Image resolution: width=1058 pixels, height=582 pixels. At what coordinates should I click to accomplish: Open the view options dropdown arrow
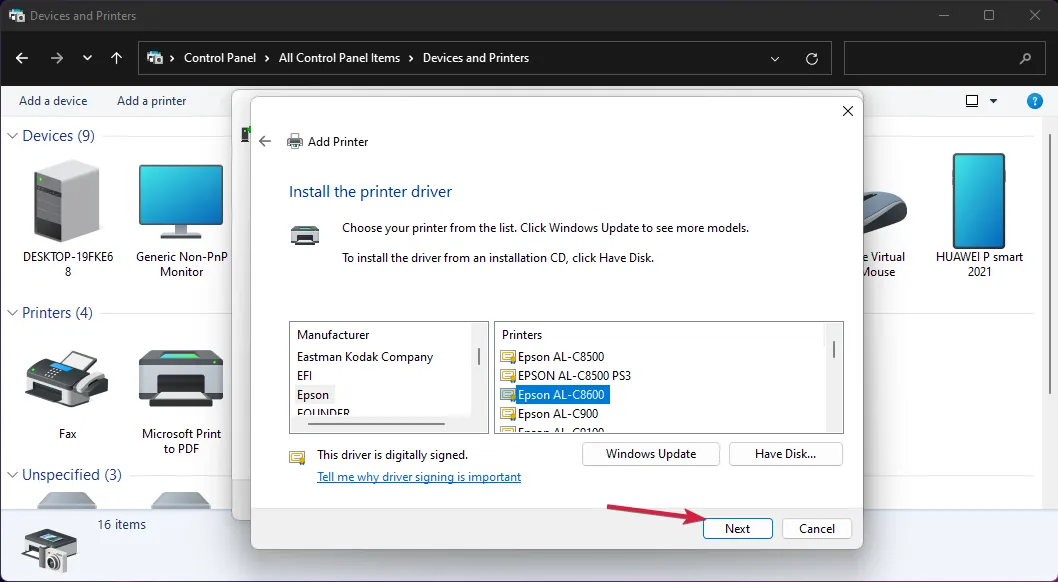point(993,101)
